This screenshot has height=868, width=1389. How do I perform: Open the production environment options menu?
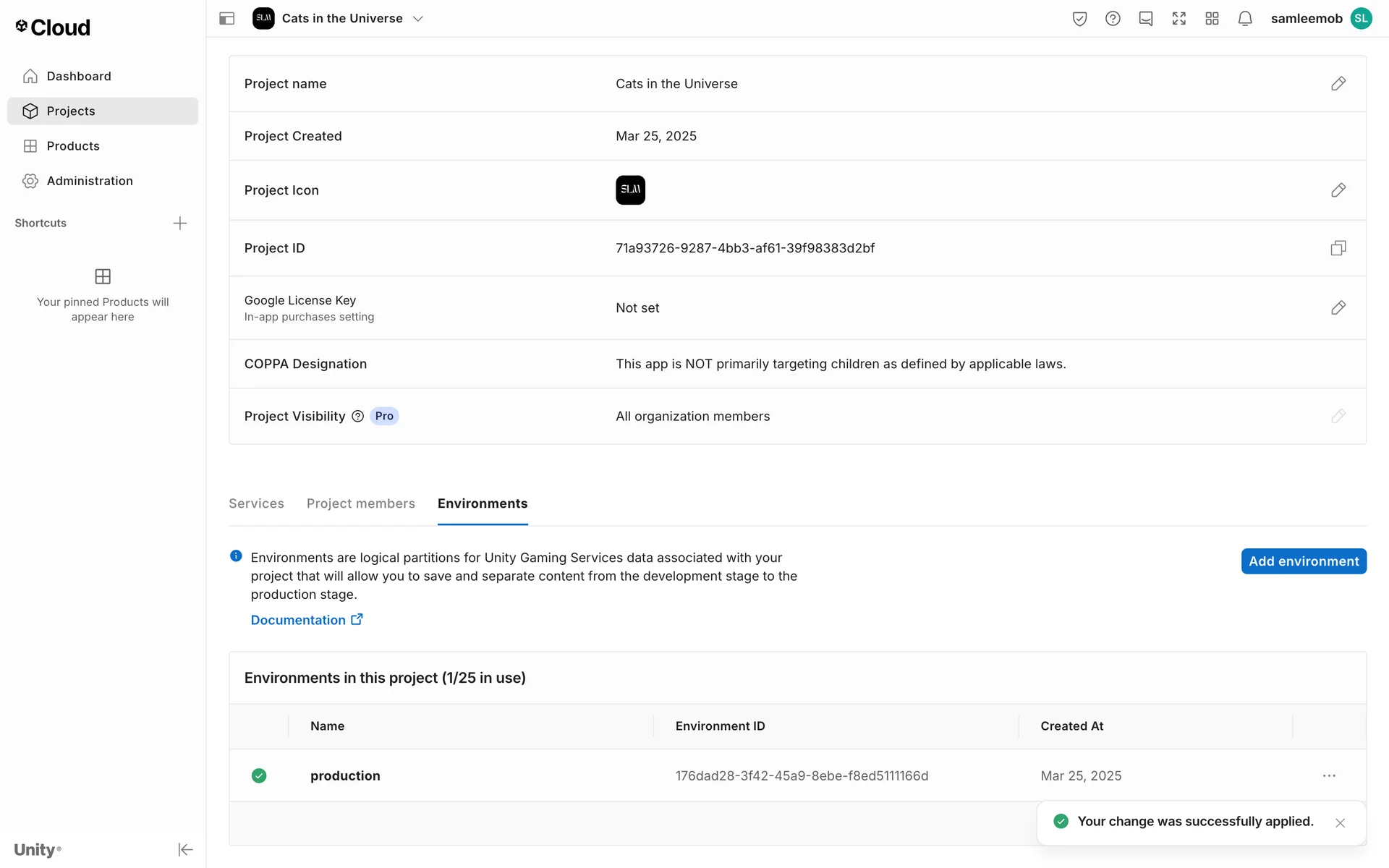pyautogui.click(x=1329, y=775)
